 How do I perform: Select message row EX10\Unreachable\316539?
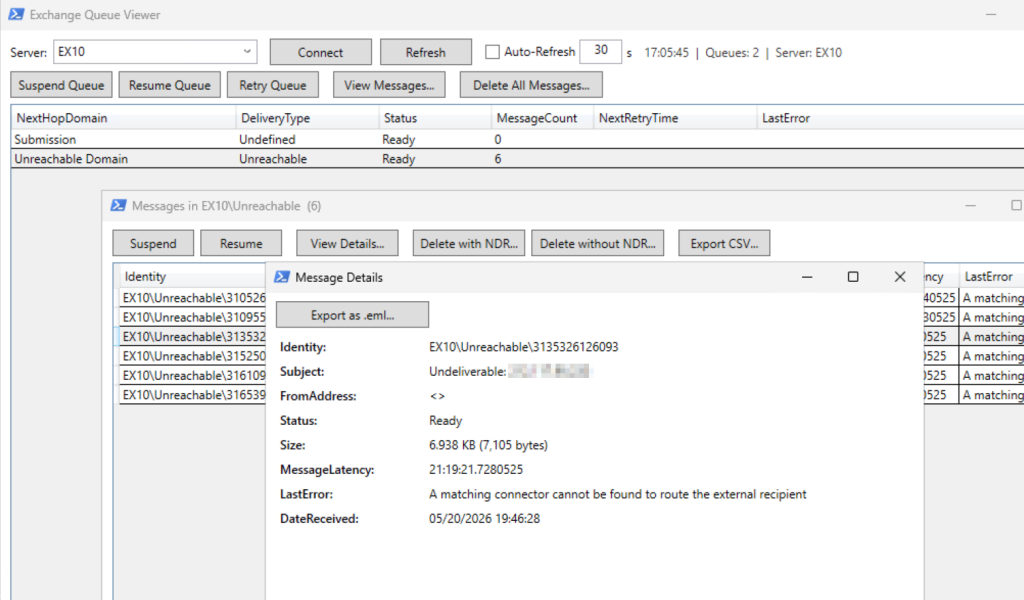point(193,395)
